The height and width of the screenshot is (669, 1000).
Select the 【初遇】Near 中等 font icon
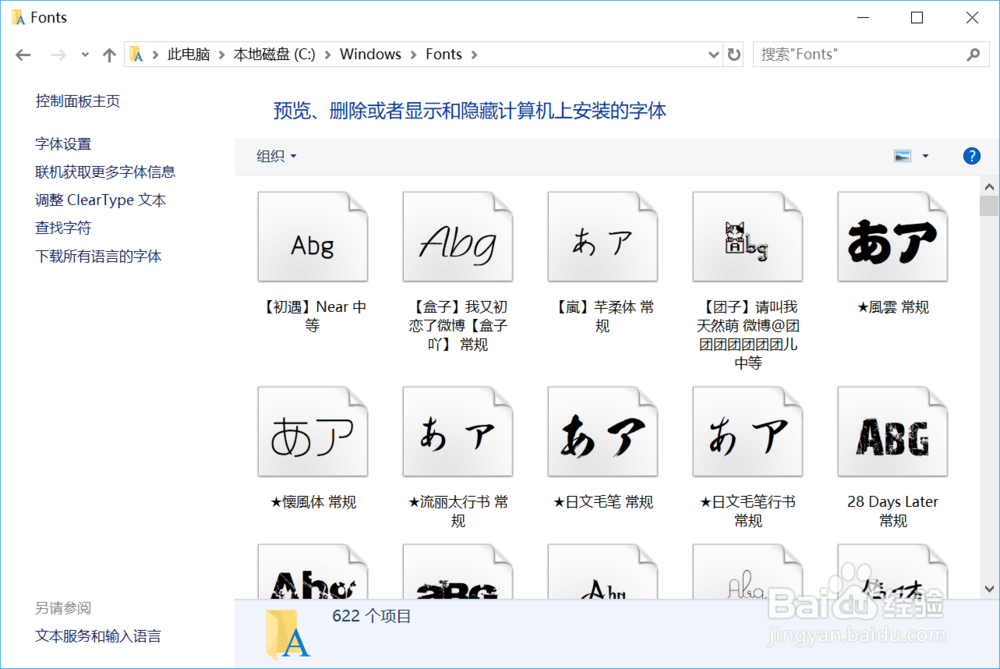pyautogui.click(x=312, y=237)
